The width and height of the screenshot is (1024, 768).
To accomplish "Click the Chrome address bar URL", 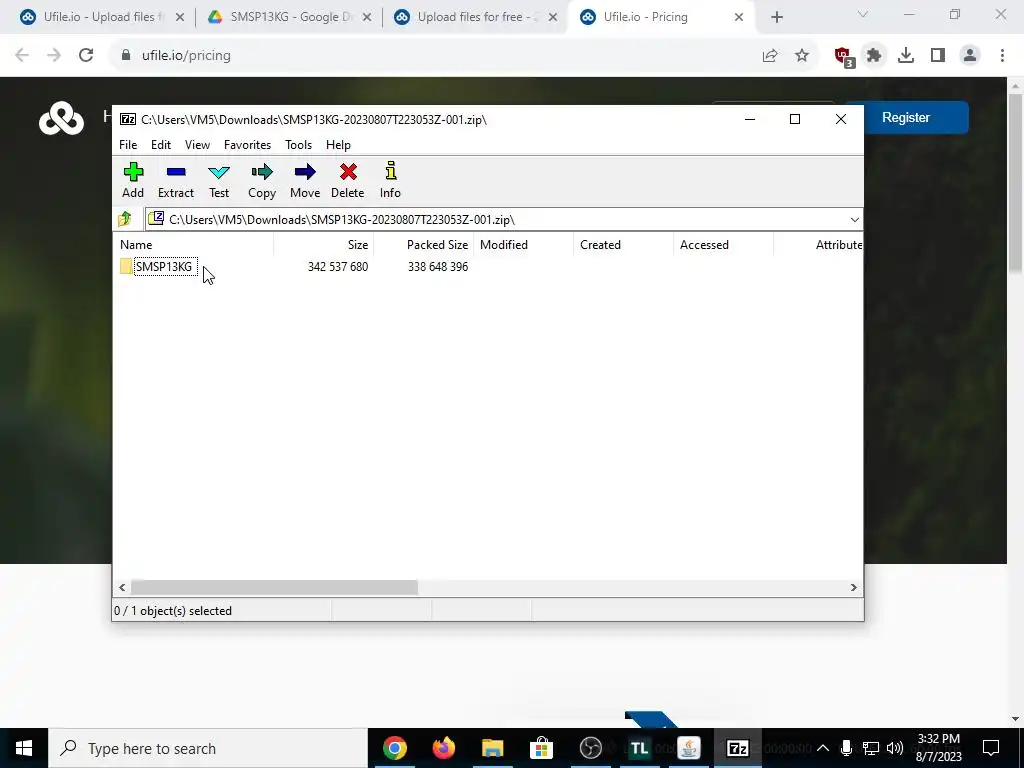I will 186,56.
